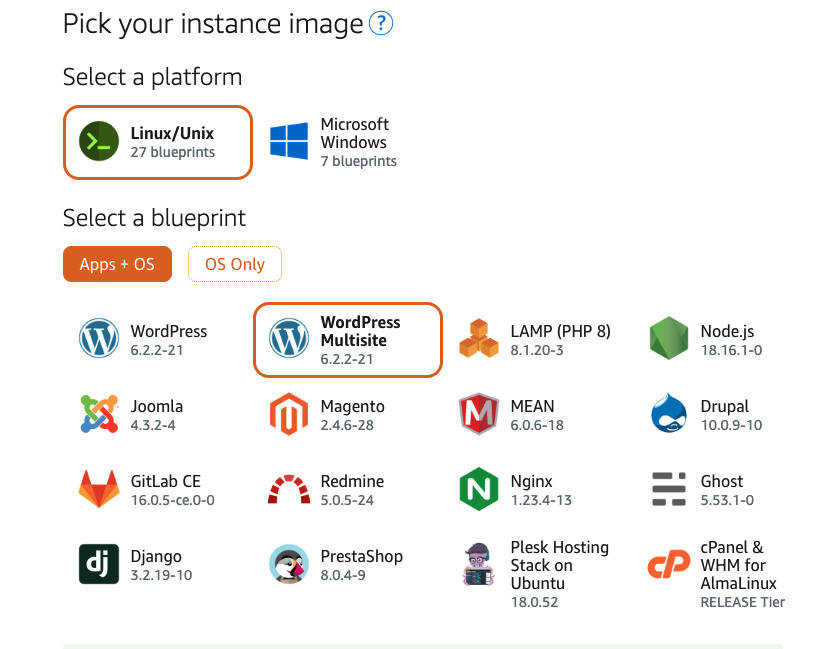Image resolution: width=837 pixels, height=649 pixels.
Task: Click version '5.53.1-0' text
Action: click(x=727, y=501)
